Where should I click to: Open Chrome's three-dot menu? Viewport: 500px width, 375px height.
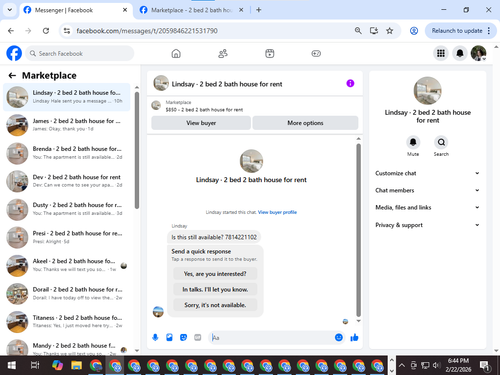point(489,31)
